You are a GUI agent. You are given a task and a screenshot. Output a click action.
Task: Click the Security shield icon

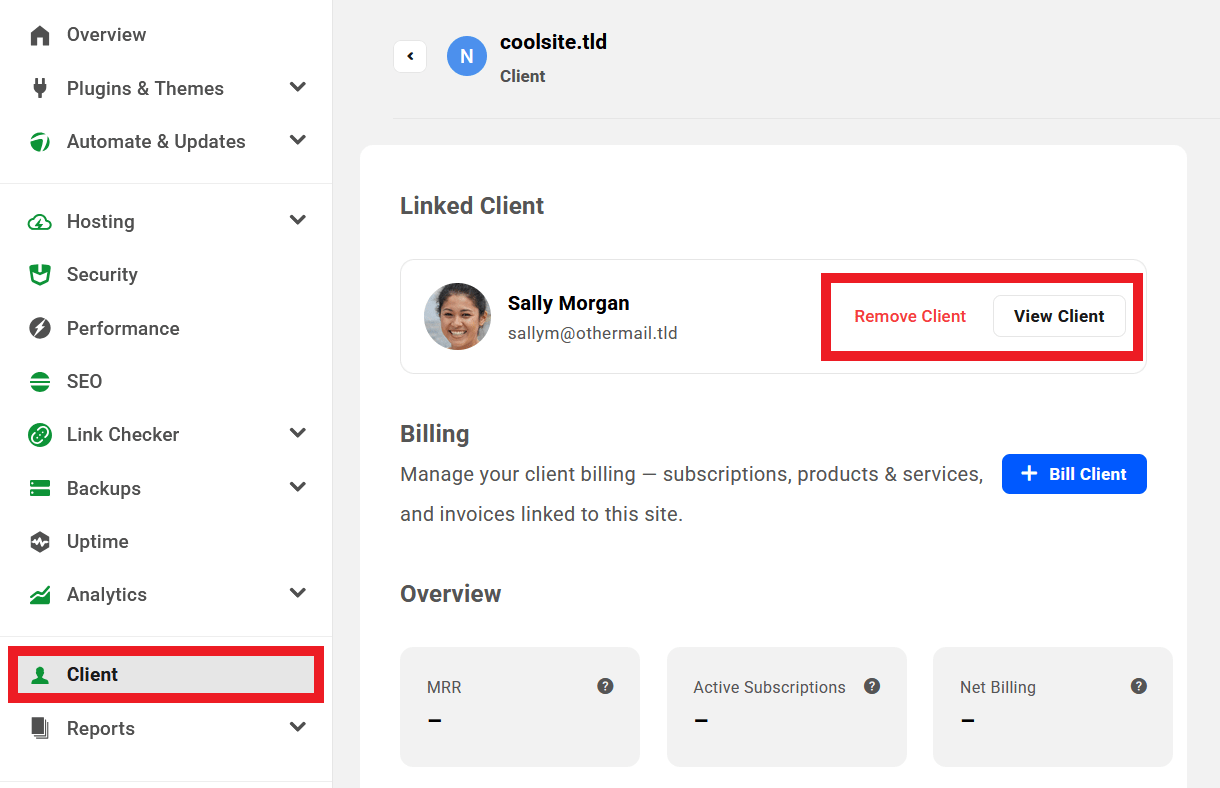tap(40, 275)
